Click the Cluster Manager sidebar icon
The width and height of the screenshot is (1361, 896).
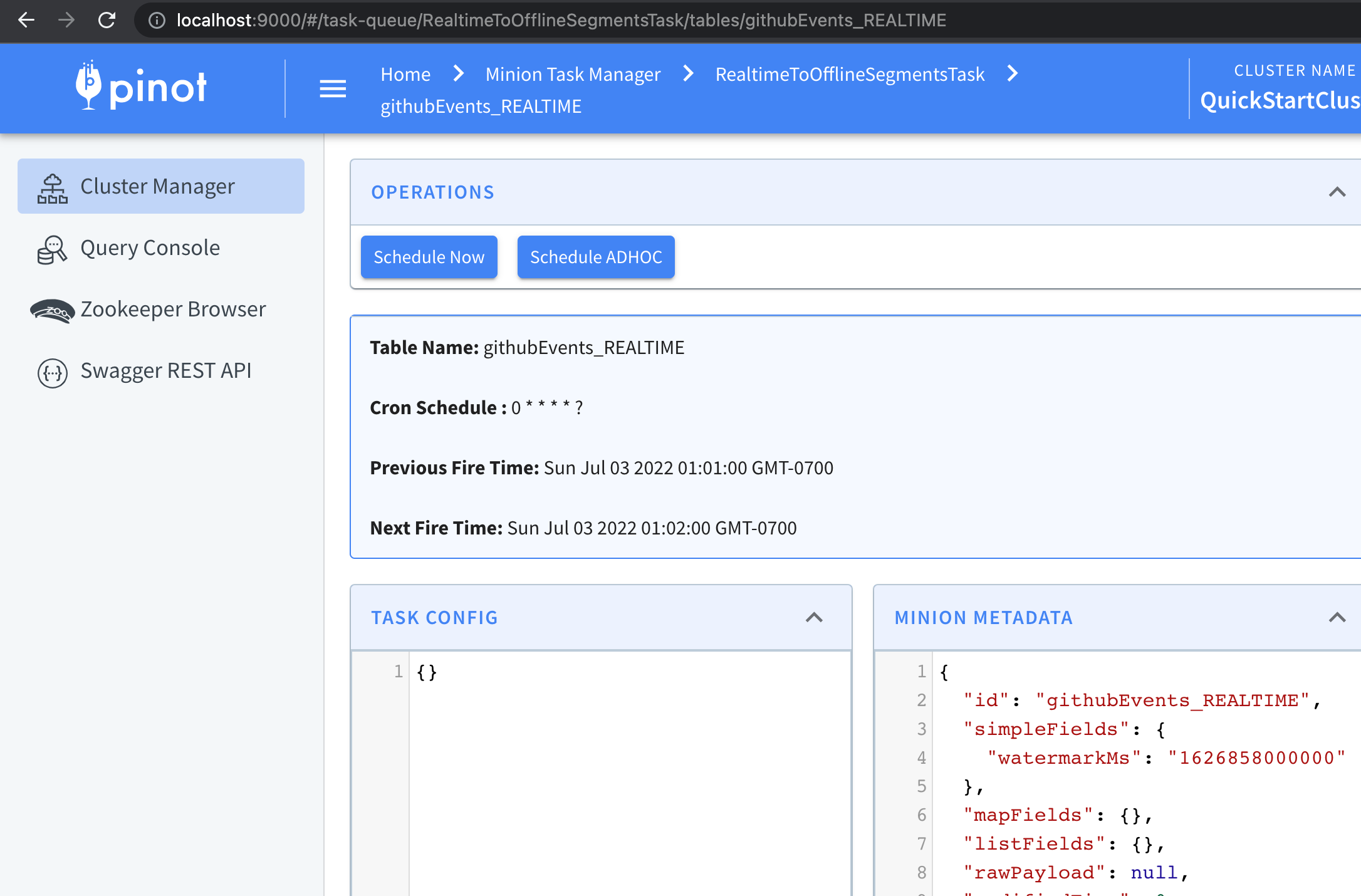click(x=53, y=187)
